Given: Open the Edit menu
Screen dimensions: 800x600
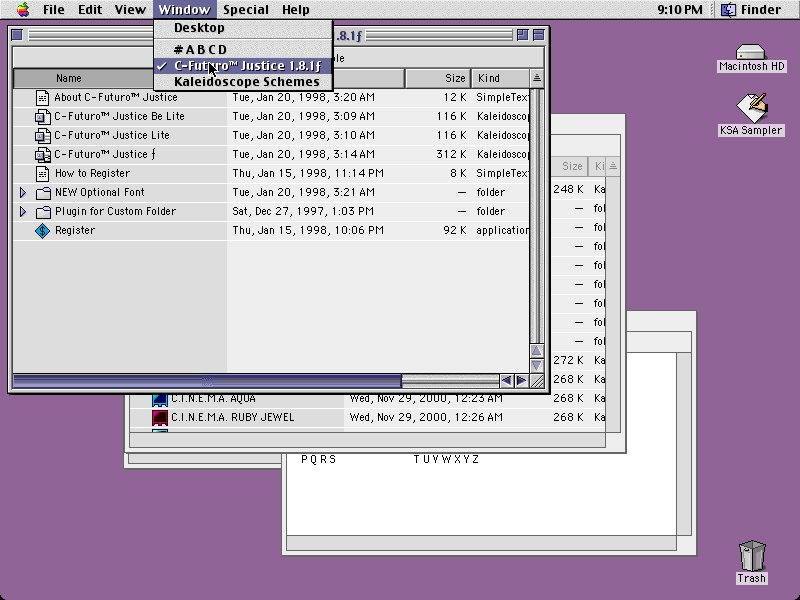Looking at the screenshot, I should (x=90, y=10).
